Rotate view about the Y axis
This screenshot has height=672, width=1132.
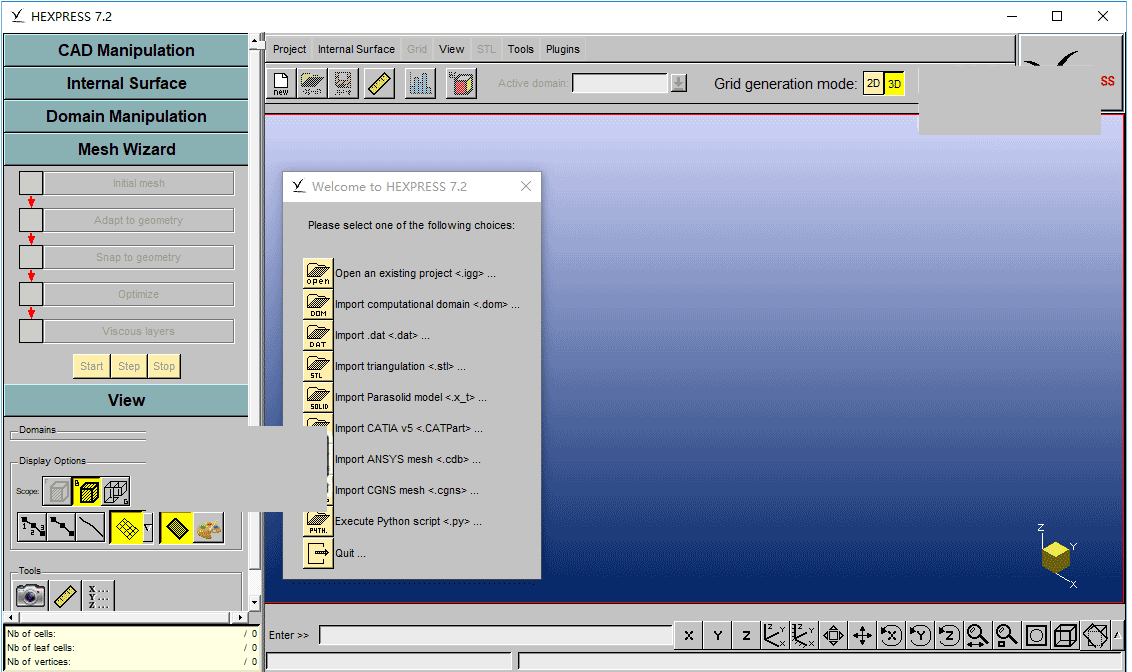(920, 635)
